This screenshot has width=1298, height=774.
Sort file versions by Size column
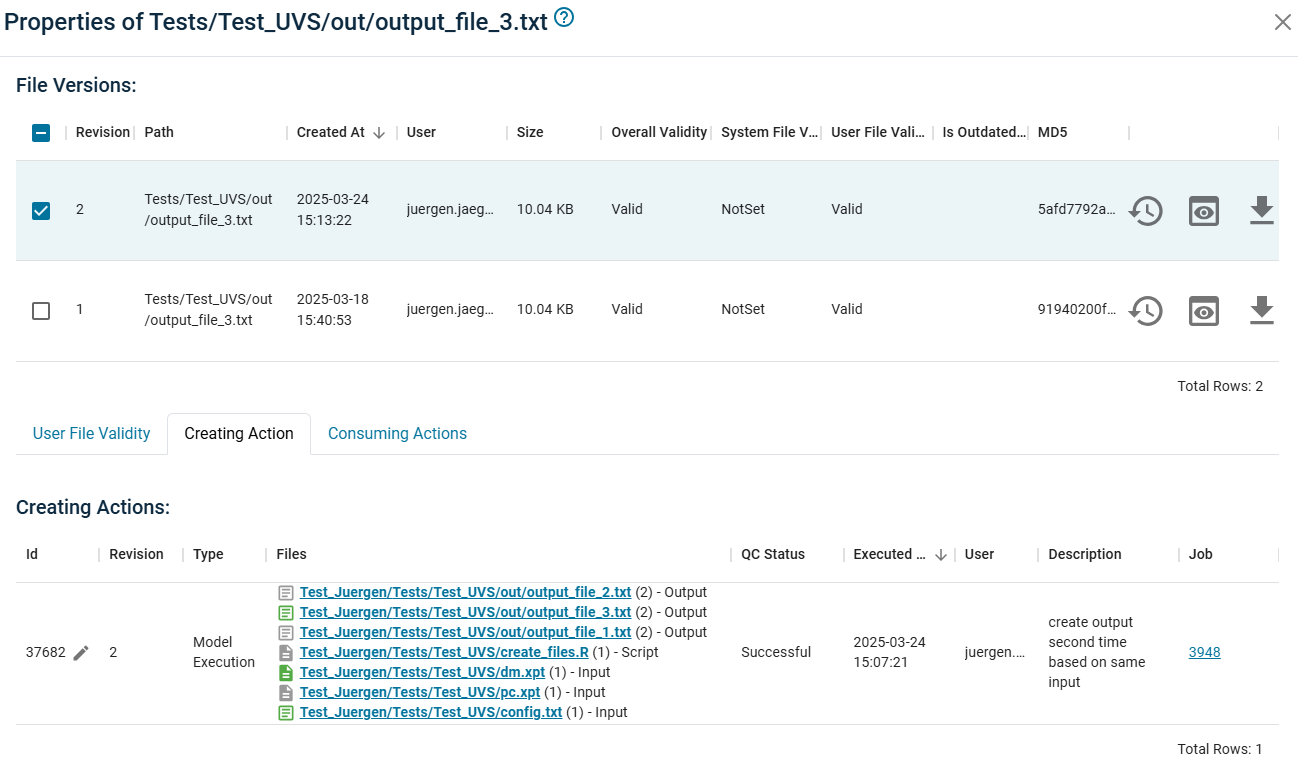click(x=530, y=133)
